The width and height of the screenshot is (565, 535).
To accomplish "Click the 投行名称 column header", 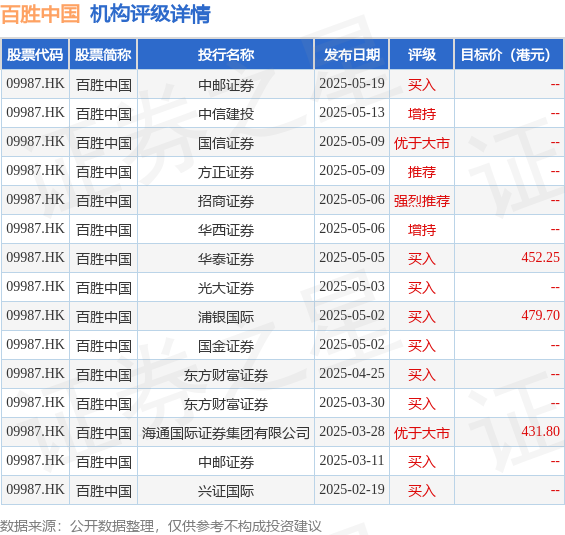I will pos(226,54).
